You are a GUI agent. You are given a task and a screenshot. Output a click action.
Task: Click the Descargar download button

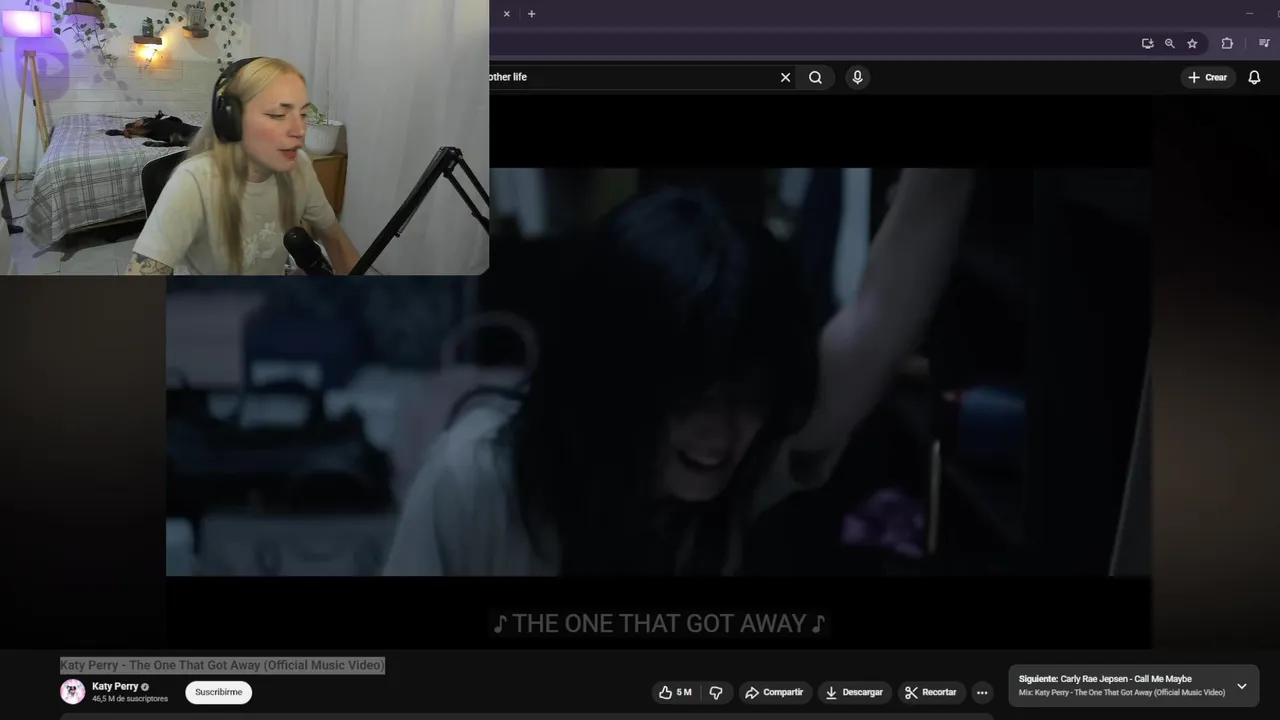pyautogui.click(x=854, y=692)
